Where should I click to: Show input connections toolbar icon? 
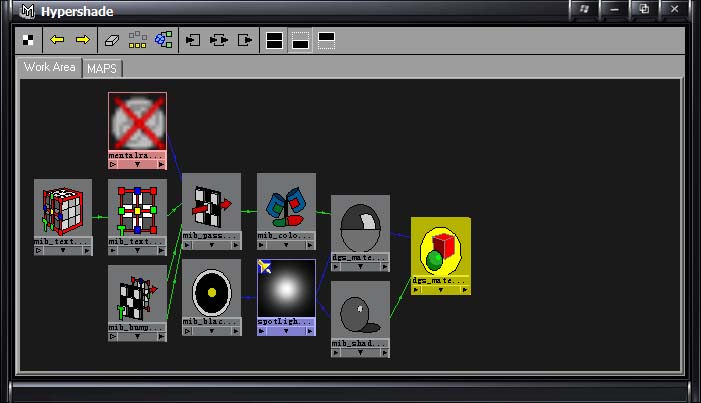pyautogui.click(x=194, y=41)
